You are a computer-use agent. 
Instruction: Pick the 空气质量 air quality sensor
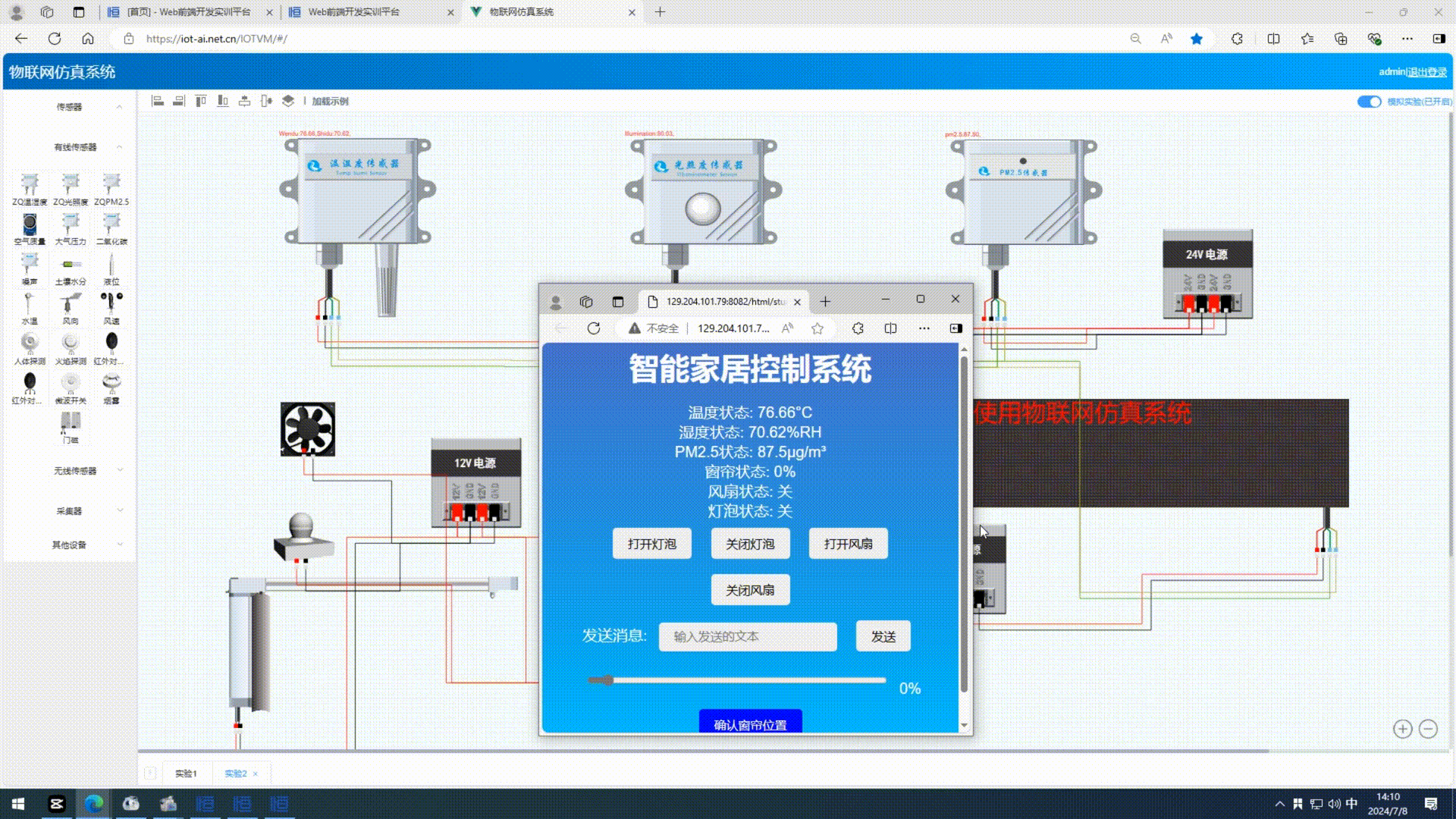point(30,224)
